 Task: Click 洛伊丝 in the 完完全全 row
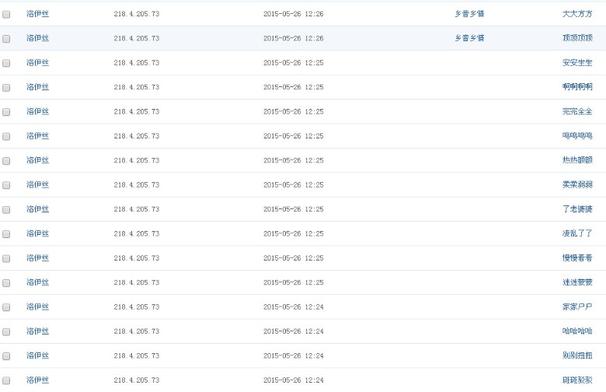(x=37, y=111)
